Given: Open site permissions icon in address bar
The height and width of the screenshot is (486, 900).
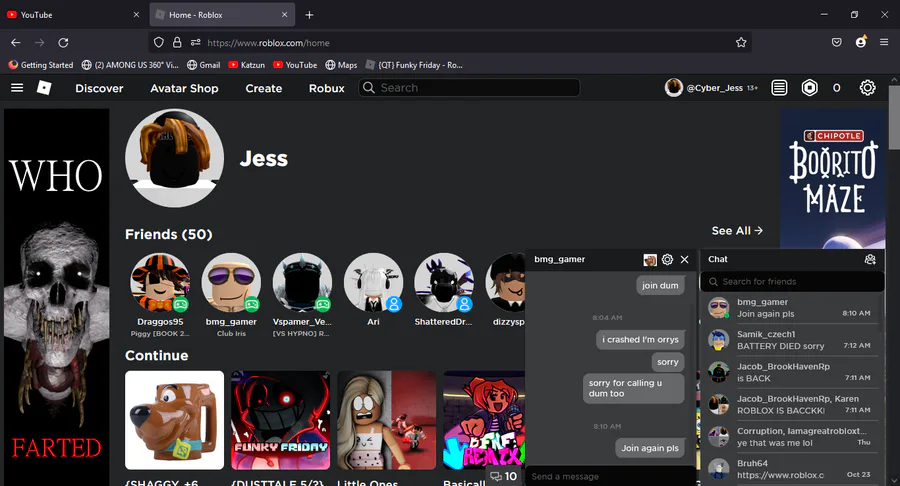Looking at the screenshot, I should pyautogui.click(x=196, y=42).
